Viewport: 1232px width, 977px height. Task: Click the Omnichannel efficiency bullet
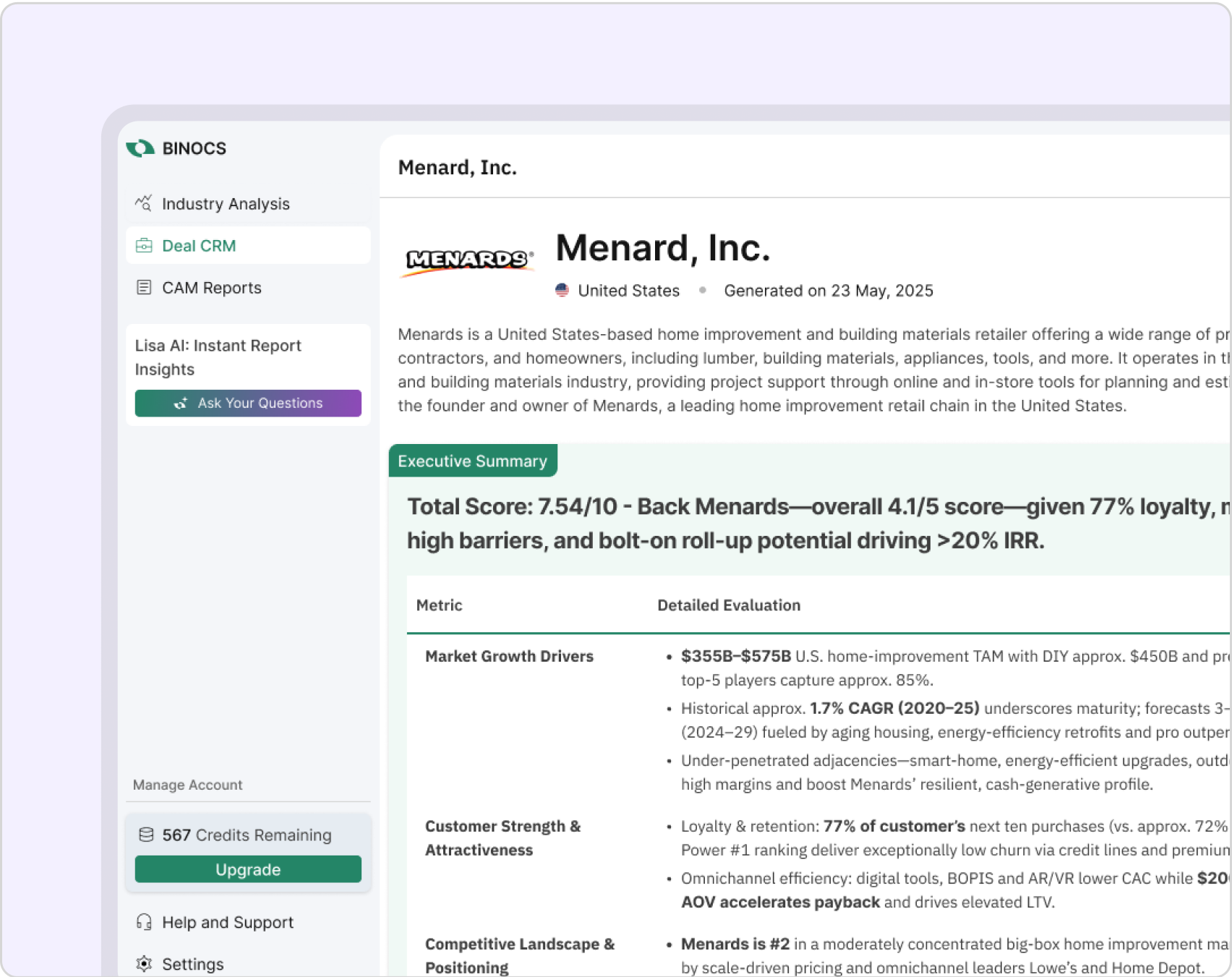(x=955, y=890)
